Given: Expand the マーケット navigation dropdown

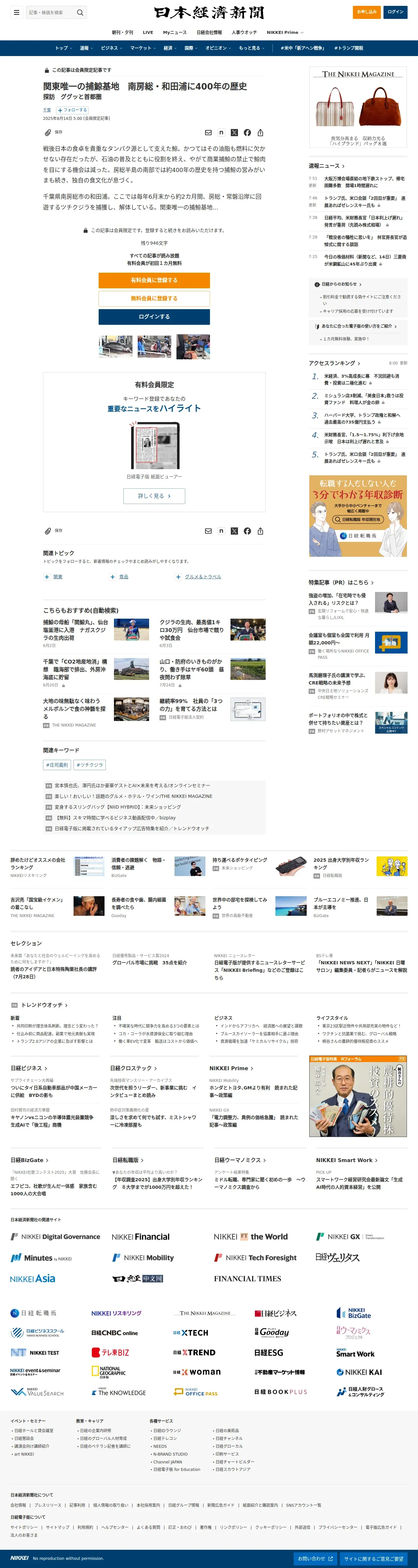Looking at the screenshot, I should 142,48.
